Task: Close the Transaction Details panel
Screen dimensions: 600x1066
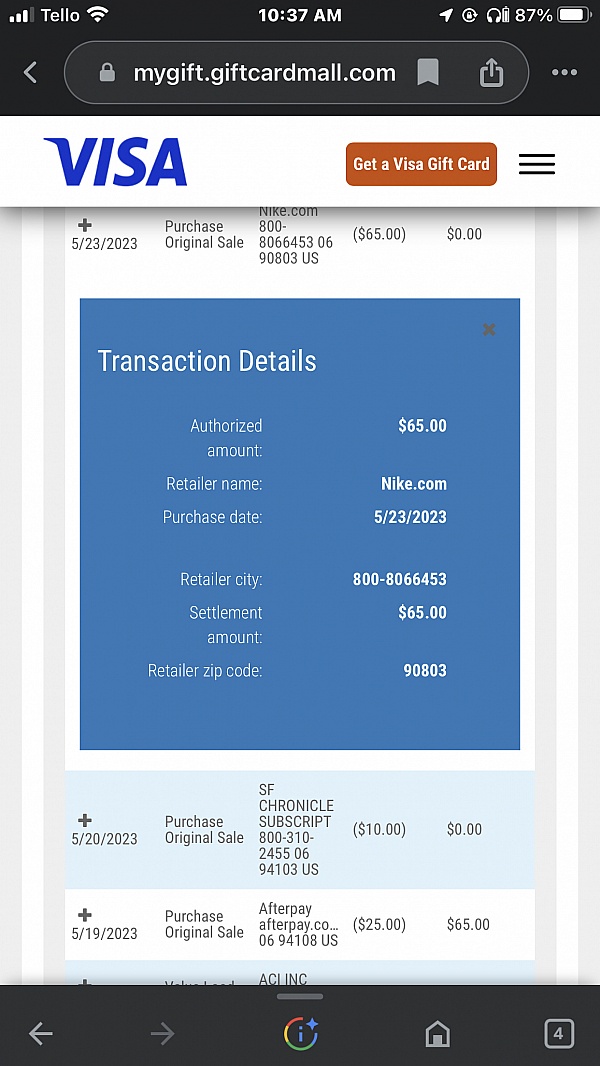Action: tap(489, 329)
